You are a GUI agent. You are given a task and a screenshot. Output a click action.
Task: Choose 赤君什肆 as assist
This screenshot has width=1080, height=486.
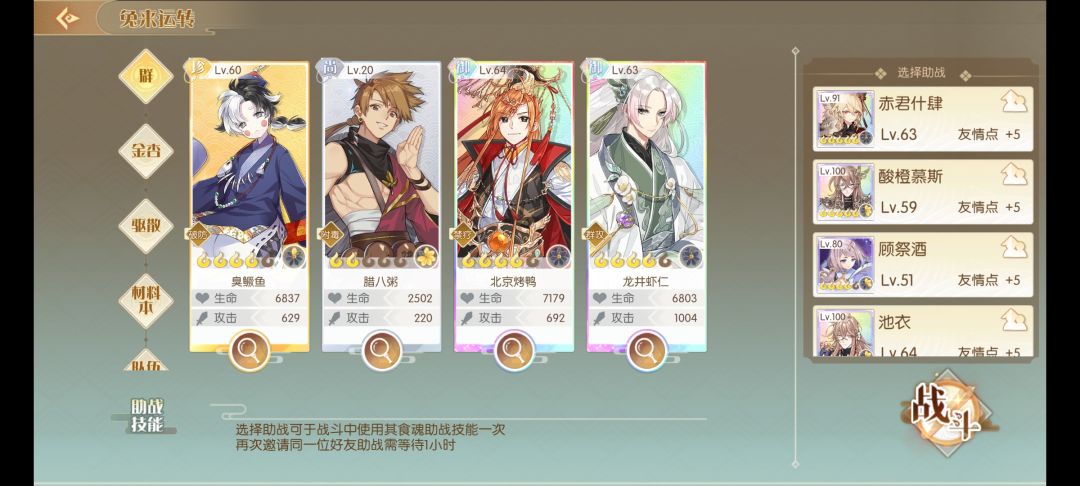(x=923, y=118)
